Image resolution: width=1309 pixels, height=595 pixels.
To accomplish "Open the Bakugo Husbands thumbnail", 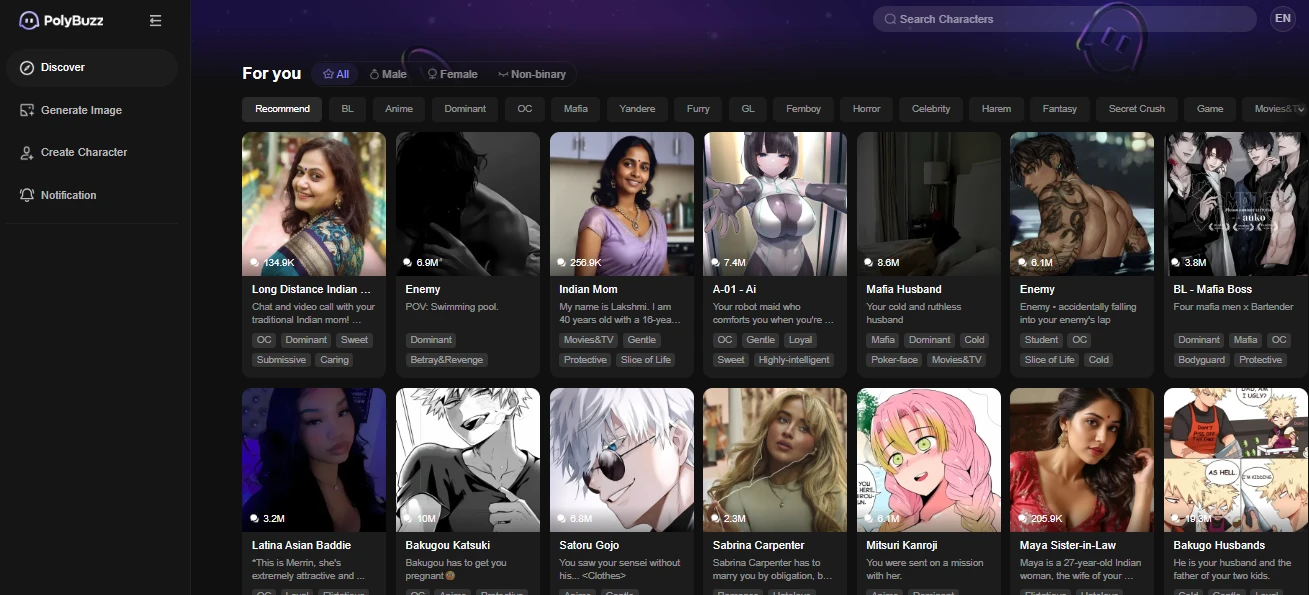I will pos(1237,460).
